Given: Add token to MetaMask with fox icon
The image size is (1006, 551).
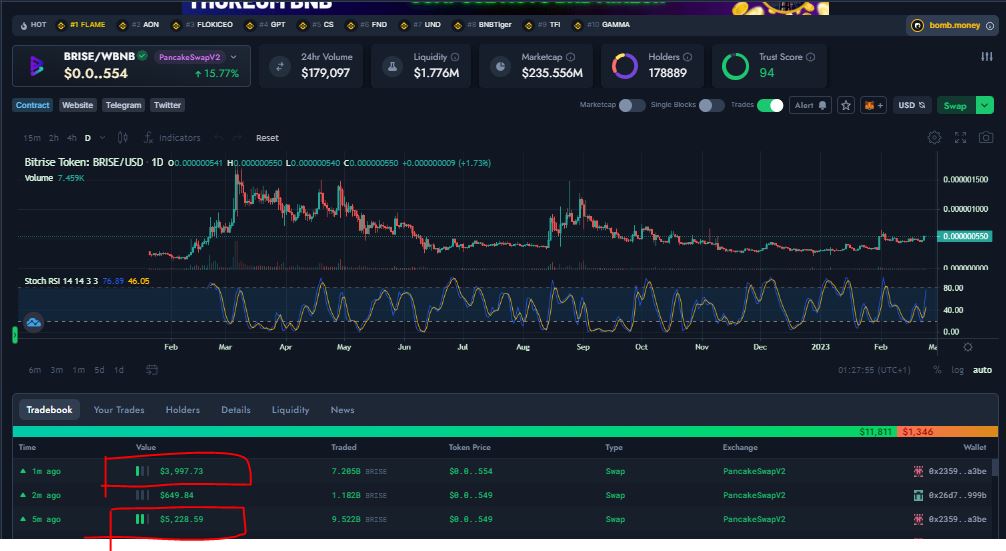Looking at the screenshot, I should [873, 105].
